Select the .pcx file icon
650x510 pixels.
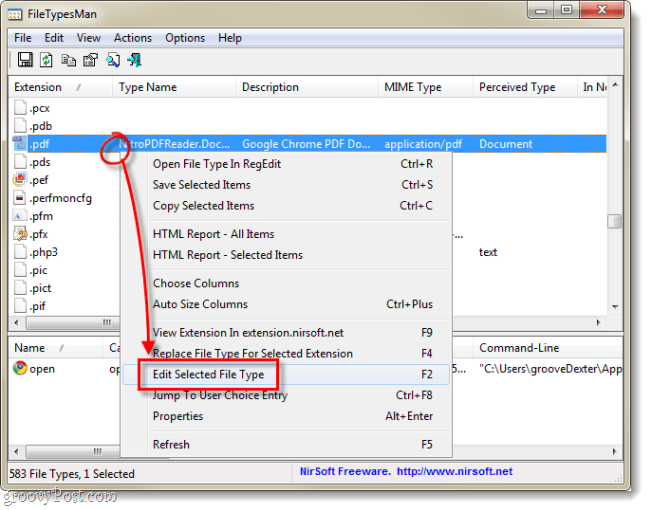pos(20,107)
